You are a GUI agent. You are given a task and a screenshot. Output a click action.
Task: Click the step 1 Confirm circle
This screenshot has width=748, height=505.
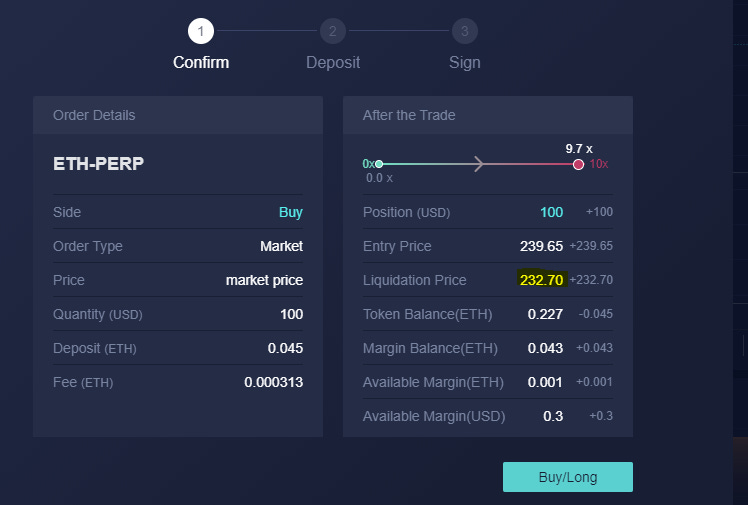click(x=201, y=31)
